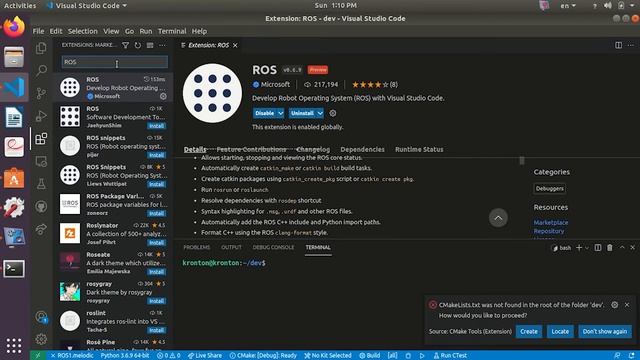Open the Search view in activity bar
Screen dimensions: 640x360
(41, 71)
